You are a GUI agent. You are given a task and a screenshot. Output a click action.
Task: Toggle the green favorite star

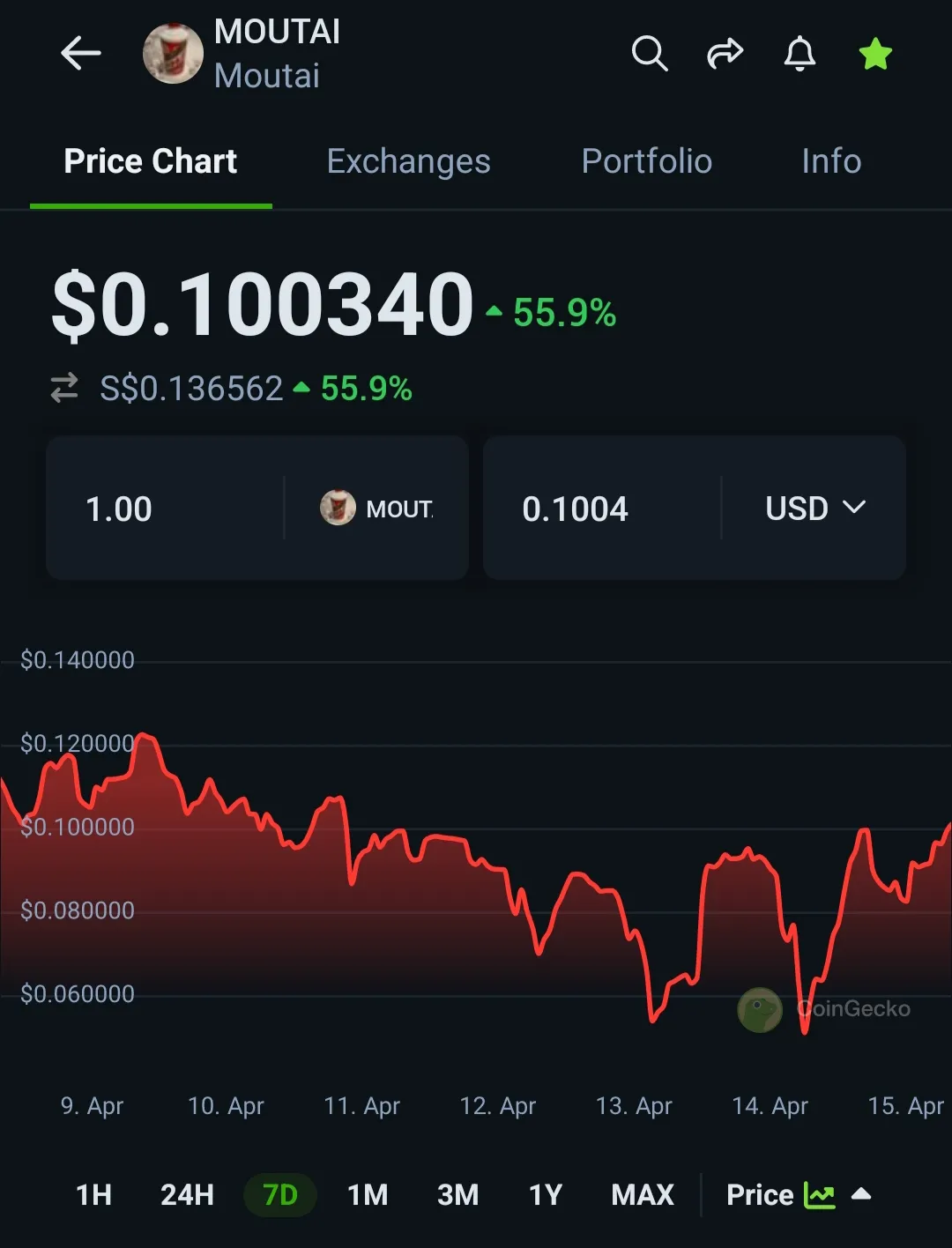875,54
